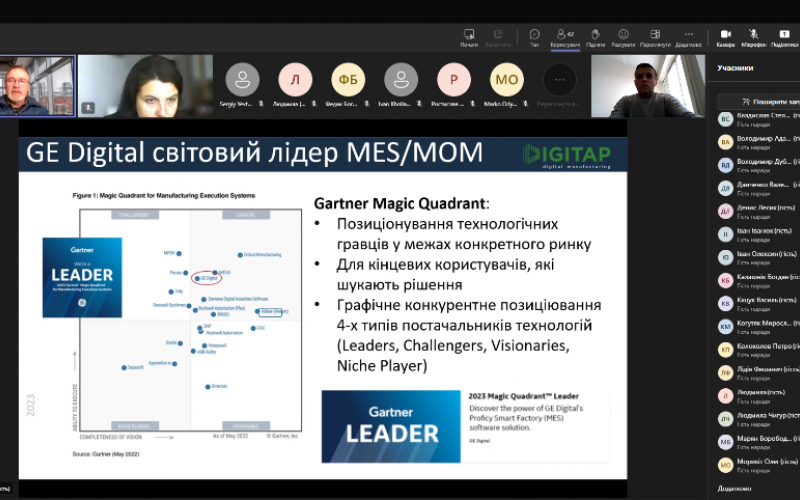
Task: Show more participants via the dark ellipsis circle
Action: 560,80
